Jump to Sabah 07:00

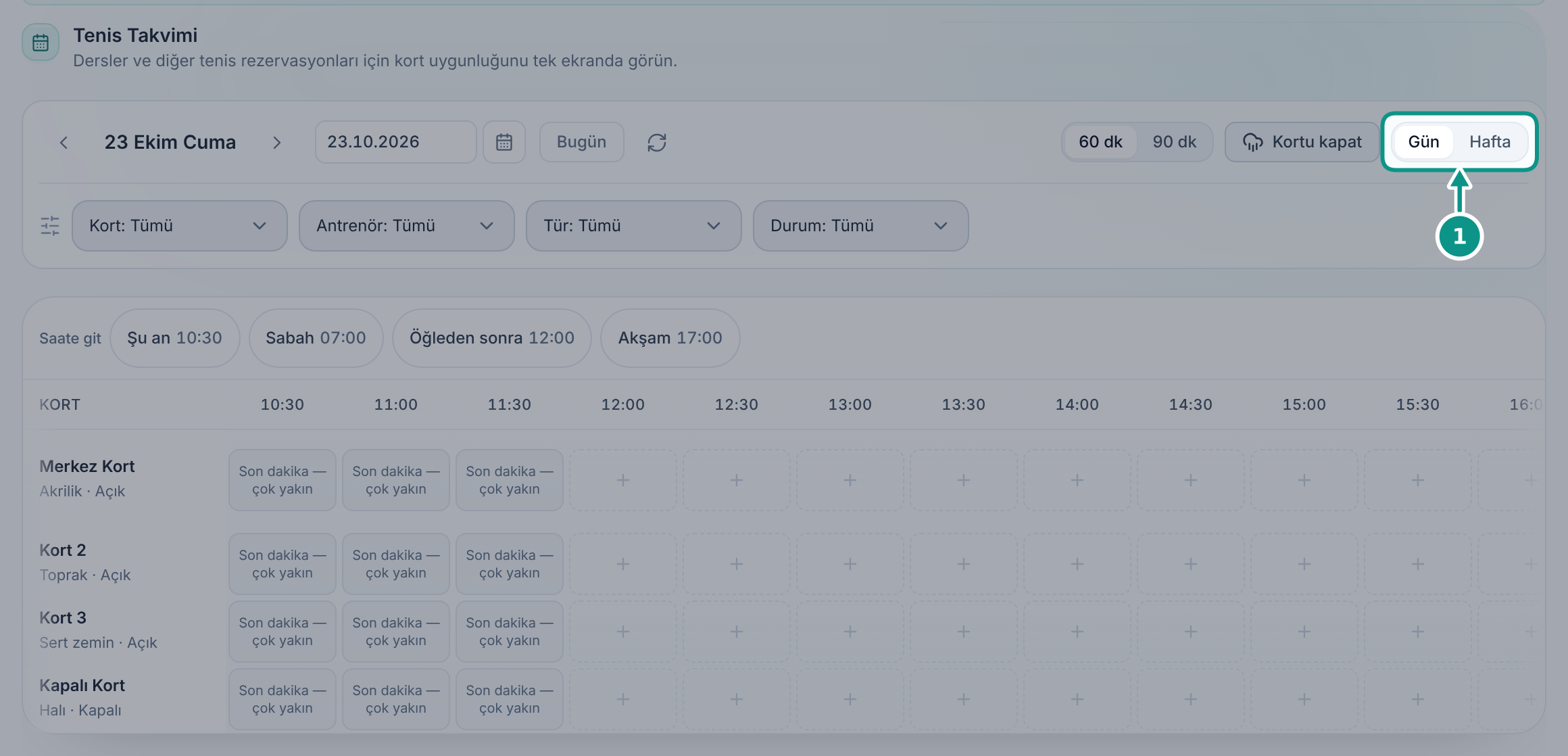(x=316, y=338)
